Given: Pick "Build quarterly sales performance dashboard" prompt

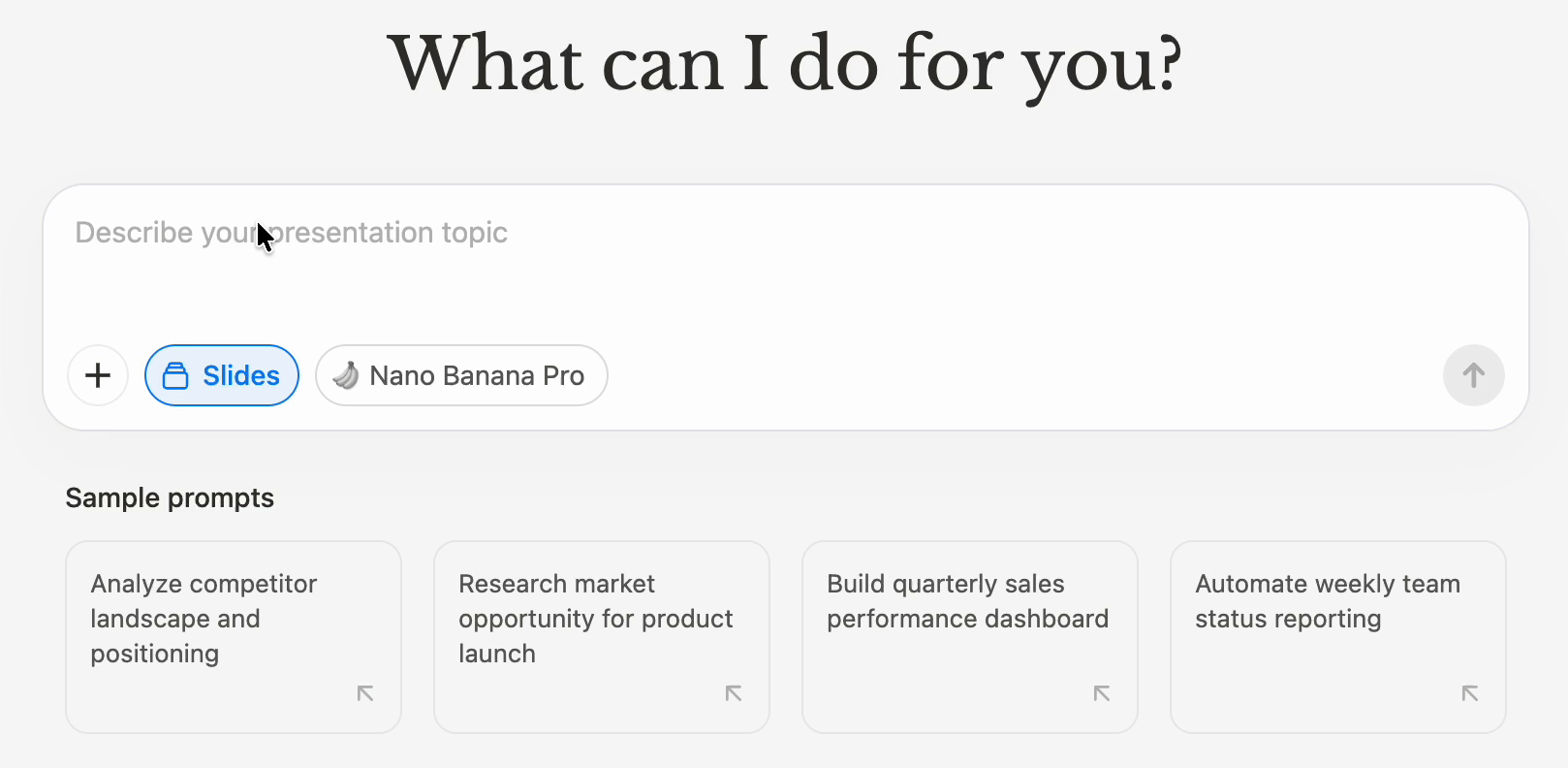Looking at the screenshot, I should pyautogui.click(x=967, y=601).
